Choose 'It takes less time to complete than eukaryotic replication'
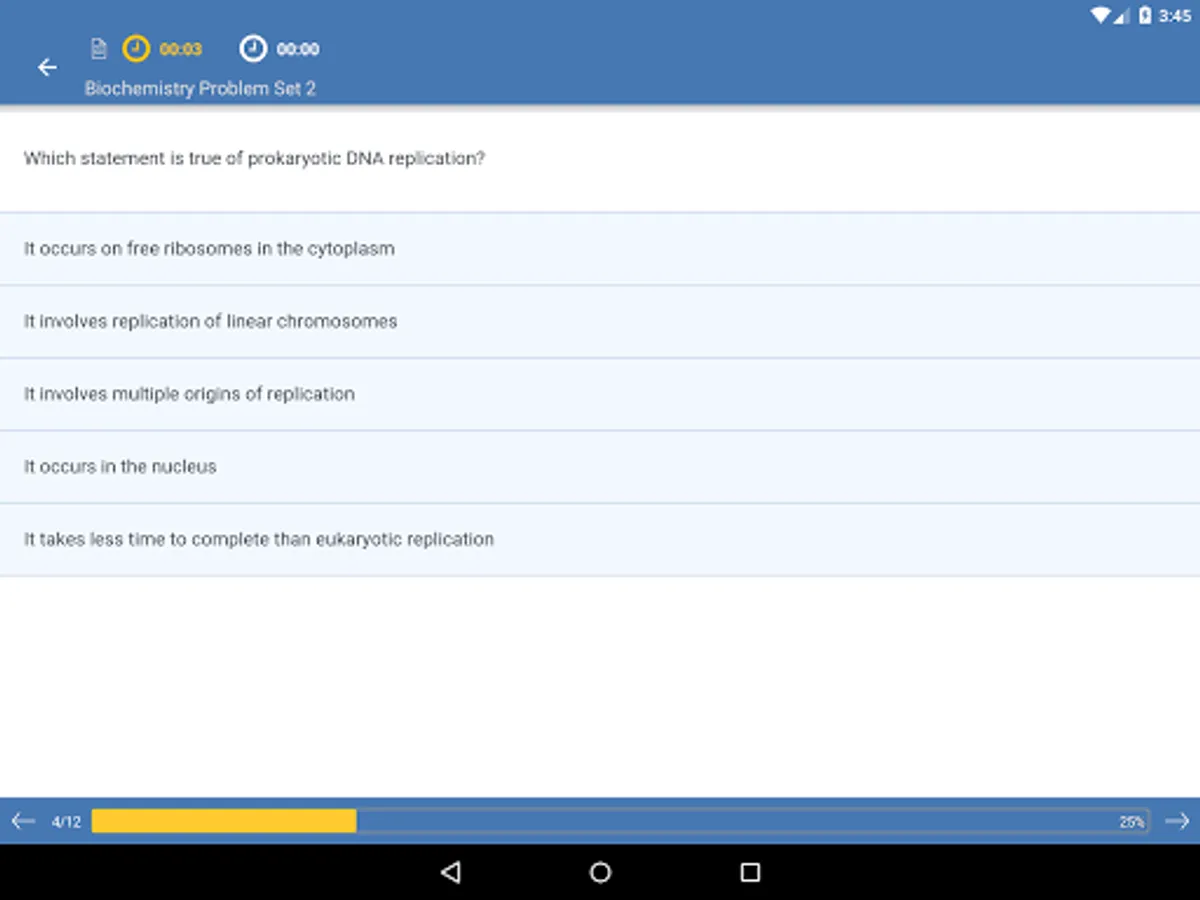 [x=600, y=539]
